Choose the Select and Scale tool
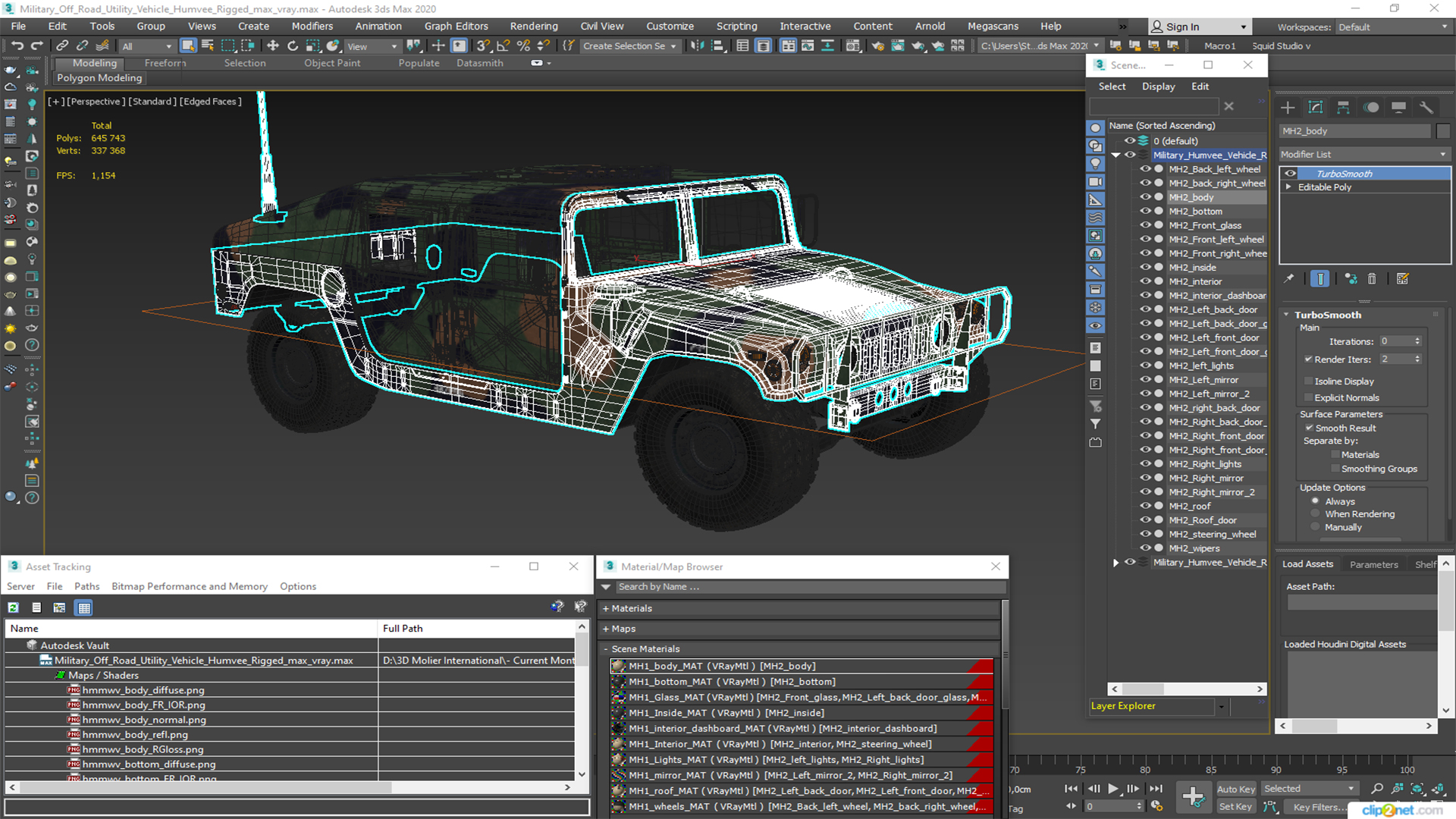This screenshot has width=1456, height=819. (x=312, y=45)
